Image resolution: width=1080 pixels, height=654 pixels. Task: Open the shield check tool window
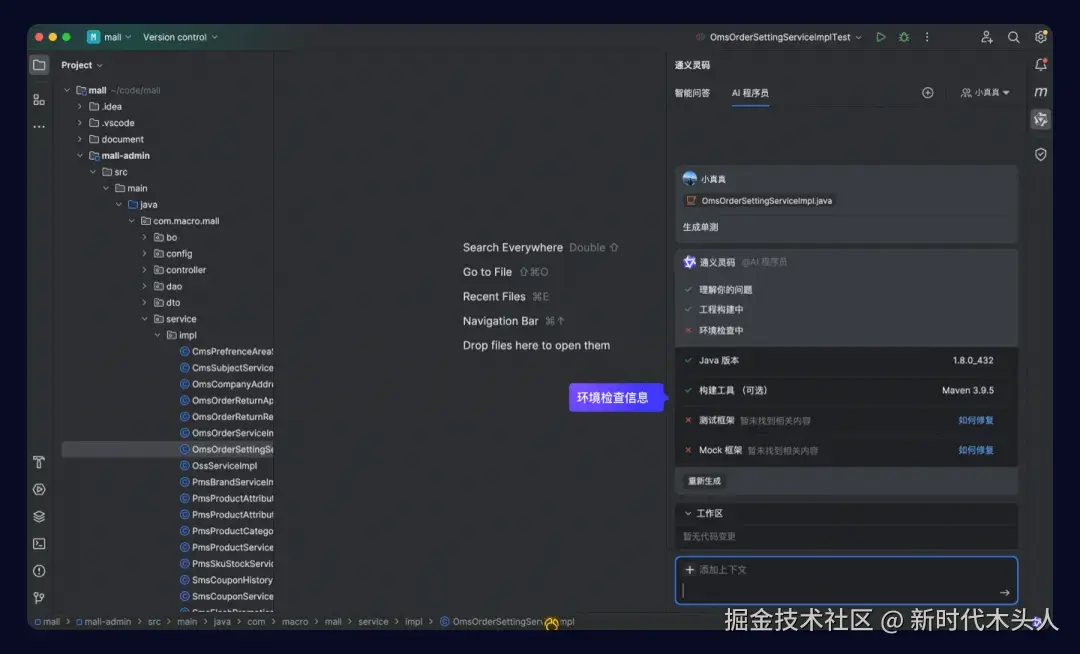click(1041, 154)
